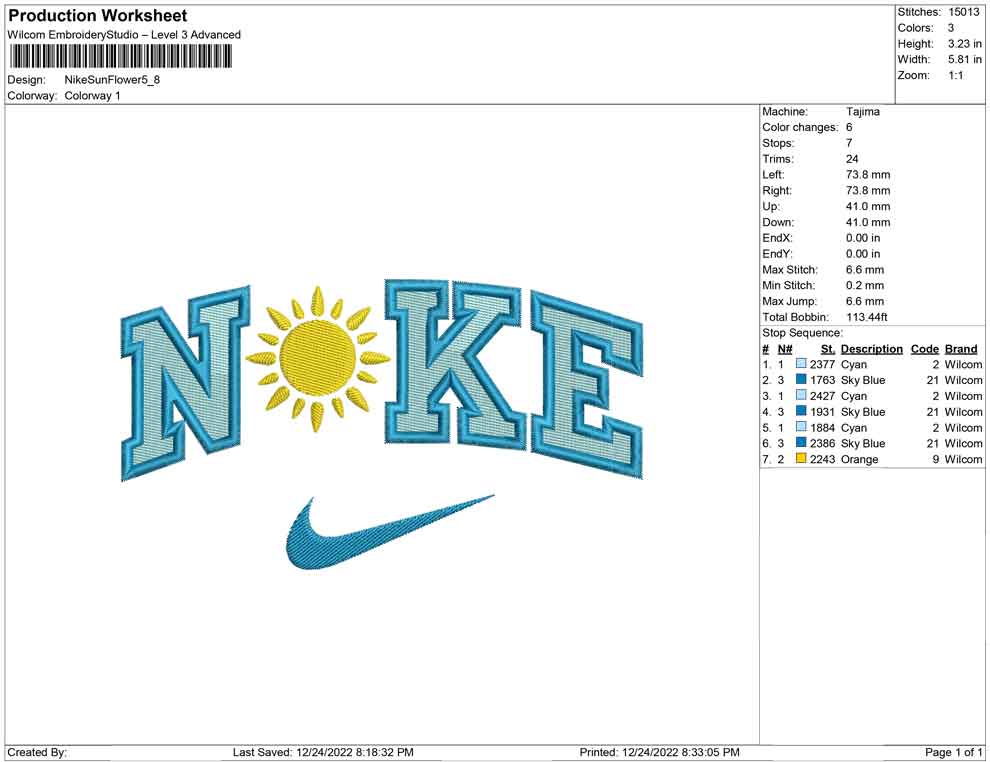Click the Total Bobbin value '113.44ft'
Viewport: 990px width, 762px height.
pyautogui.click(x=867, y=317)
